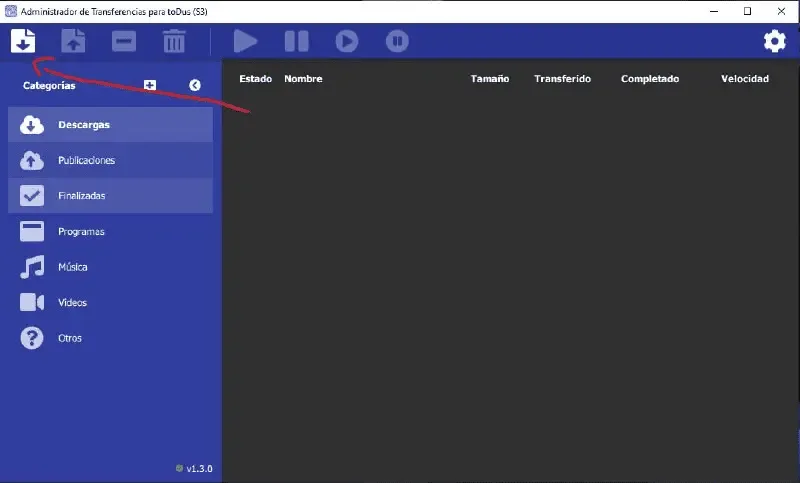Screen dimensions: 800x483
Task: Click the Finalizadas checkmark icon
Action: [32, 195]
